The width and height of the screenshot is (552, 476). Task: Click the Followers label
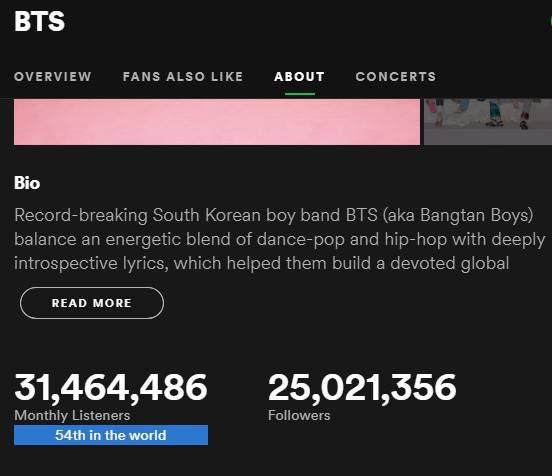299,415
